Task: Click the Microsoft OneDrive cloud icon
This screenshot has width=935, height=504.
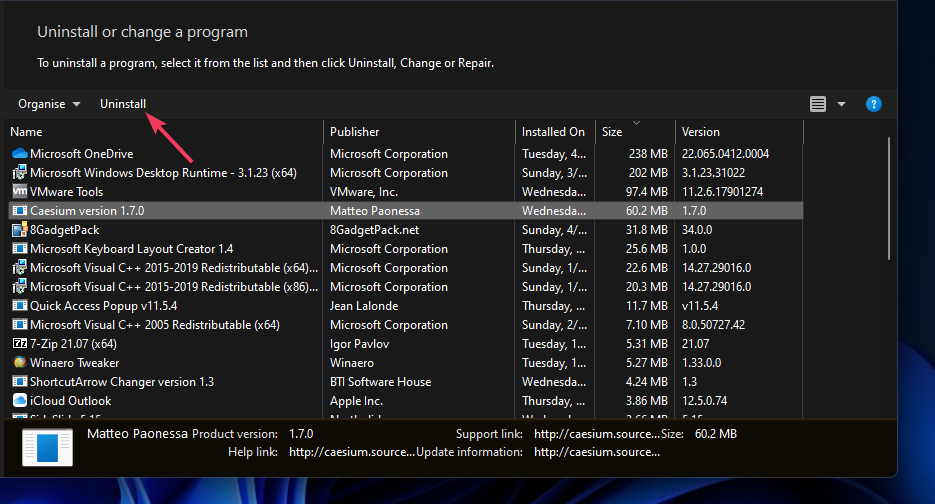Action: click(19, 154)
